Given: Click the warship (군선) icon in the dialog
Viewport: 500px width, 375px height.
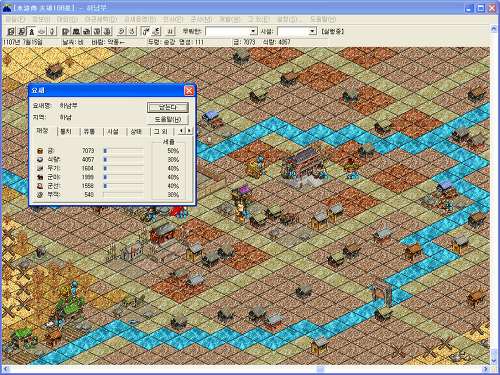Looking at the screenshot, I should point(40,186).
